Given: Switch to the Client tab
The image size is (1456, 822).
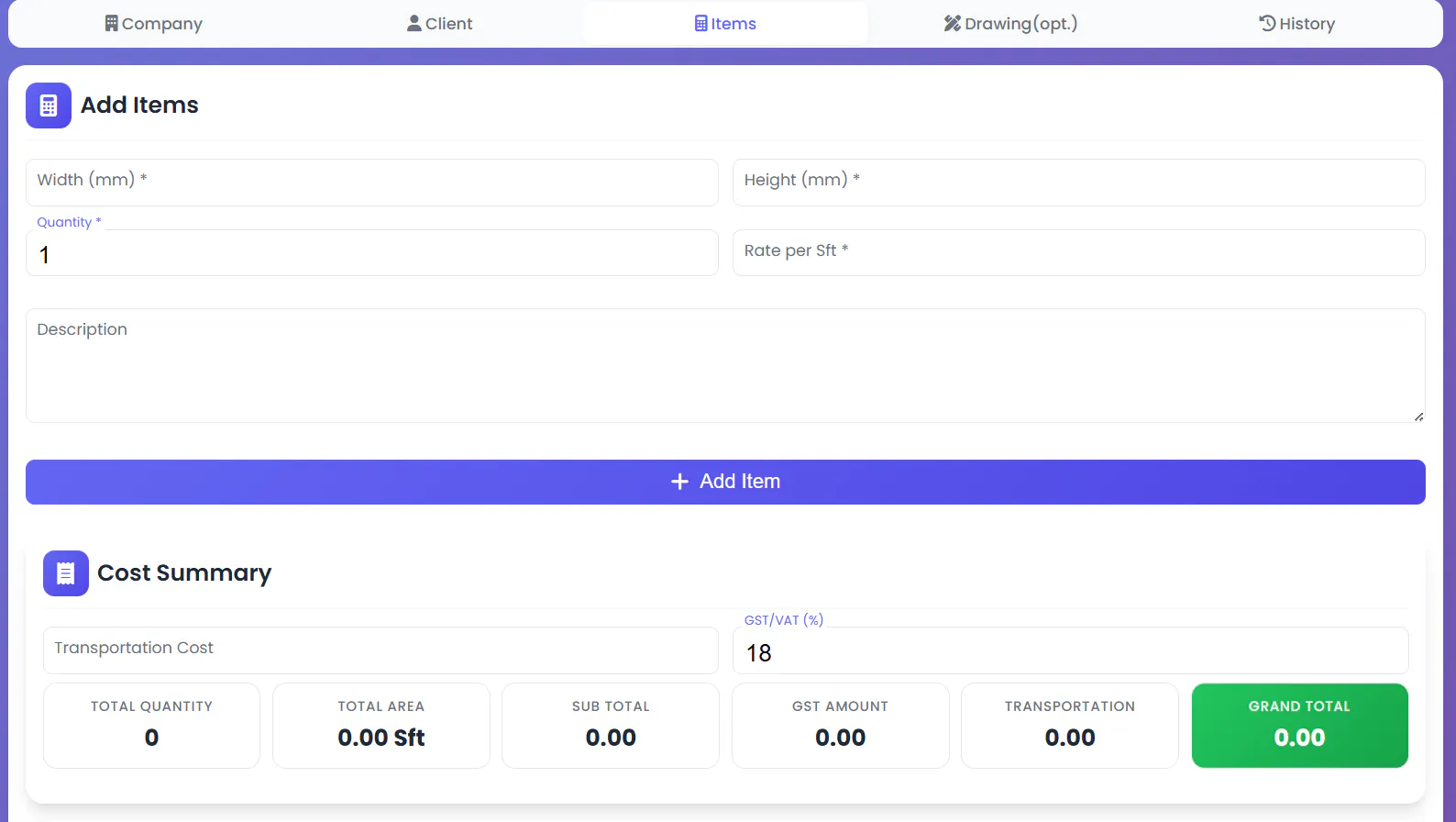Looking at the screenshot, I should pyautogui.click(x=439, y=24).
